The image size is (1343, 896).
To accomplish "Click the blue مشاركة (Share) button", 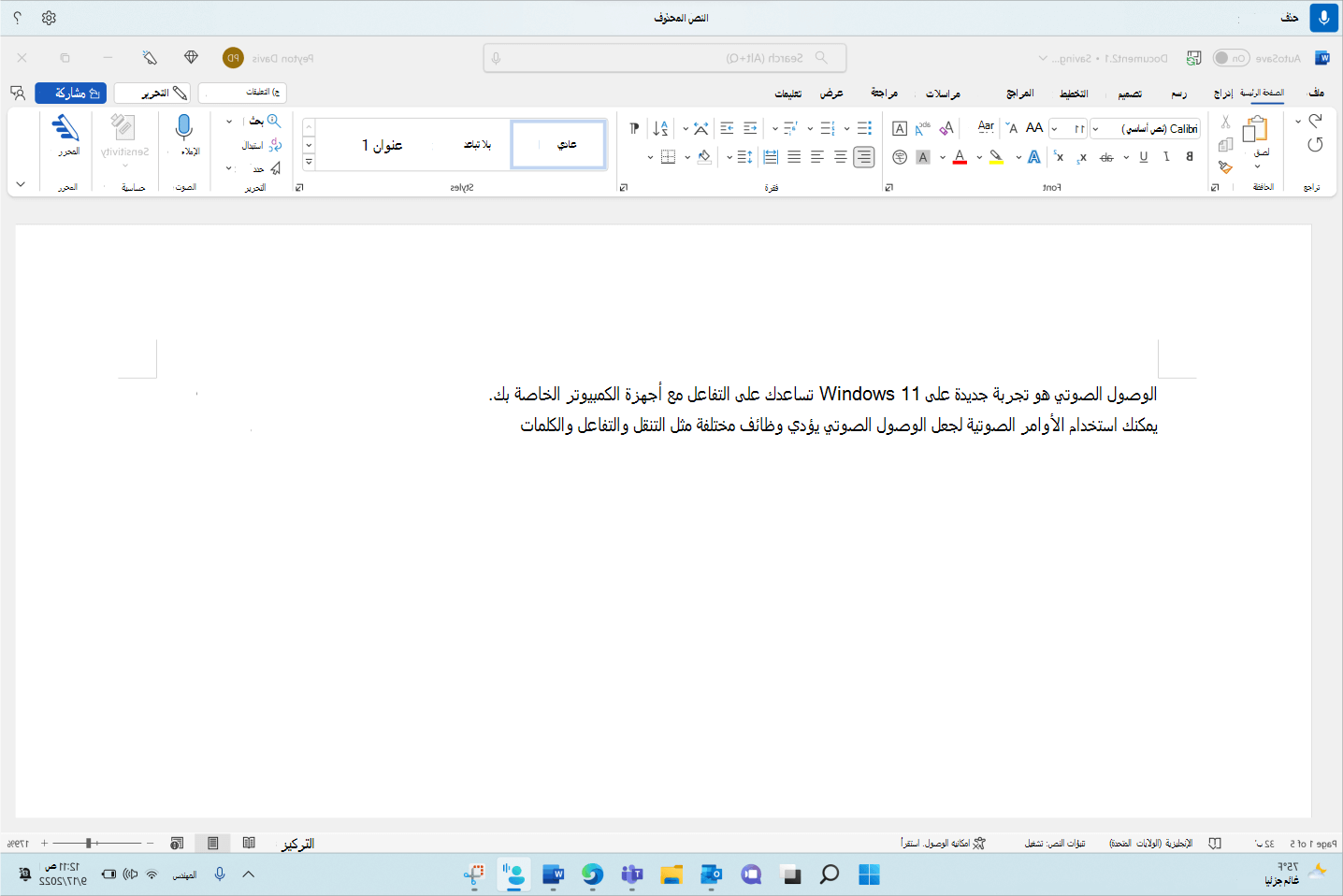I will pyautogui.click(x=71, y=93).
